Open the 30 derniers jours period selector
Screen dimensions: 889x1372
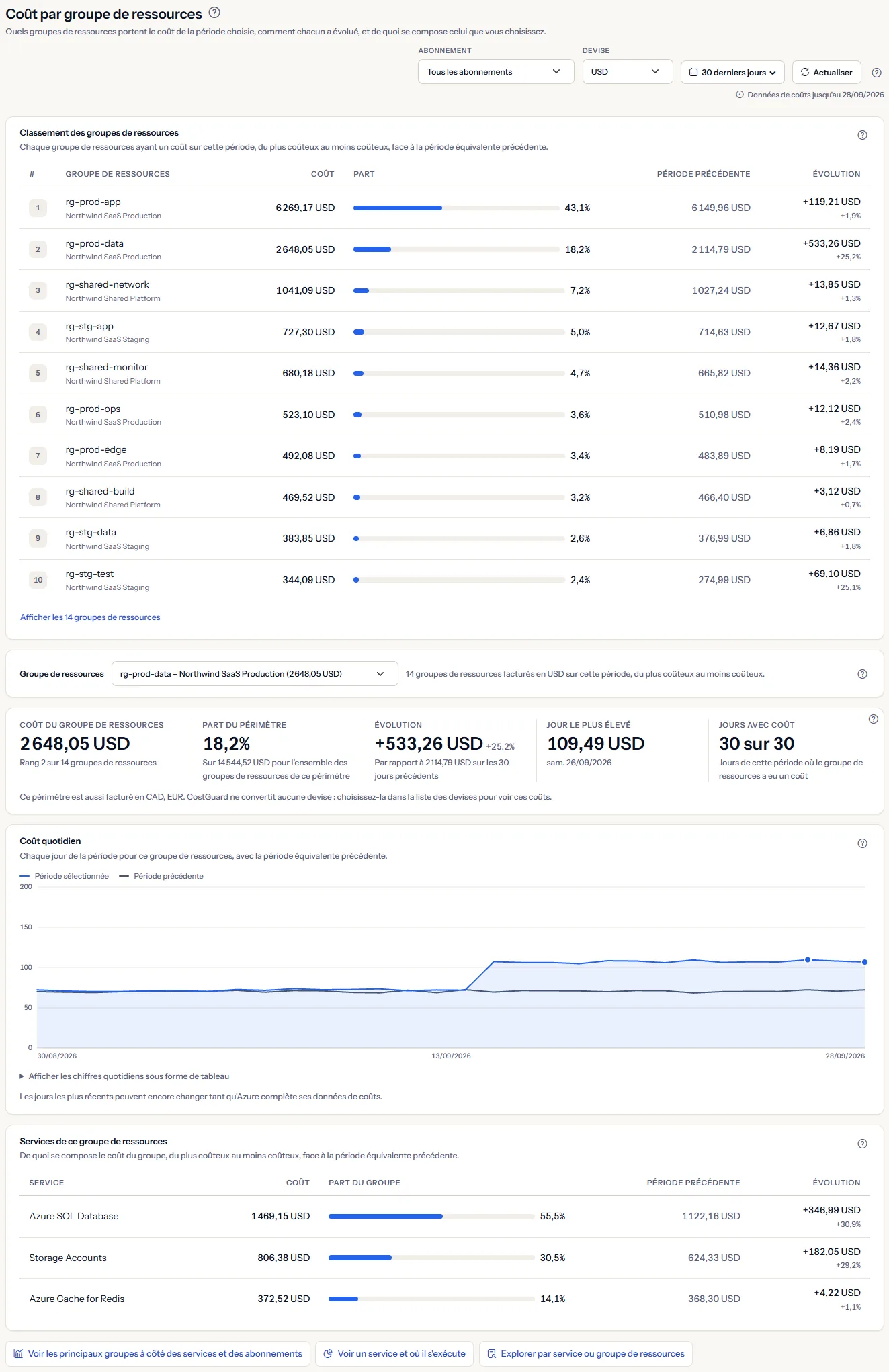(732, 72)
